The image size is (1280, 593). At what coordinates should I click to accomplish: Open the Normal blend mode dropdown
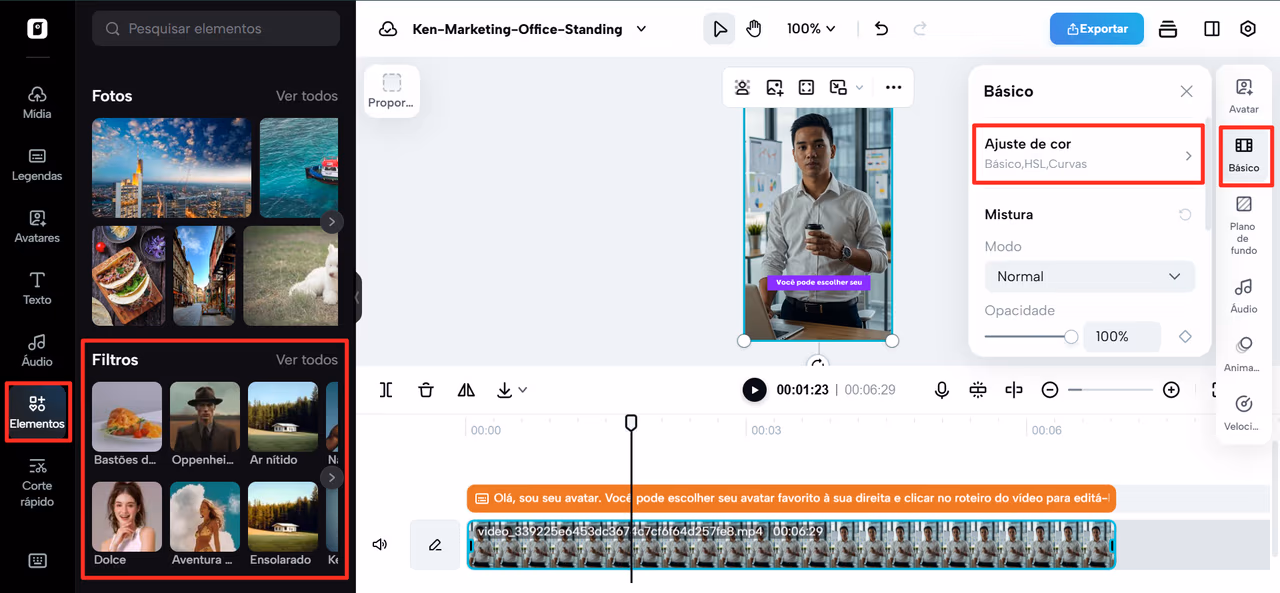(x=1089, y=276)
